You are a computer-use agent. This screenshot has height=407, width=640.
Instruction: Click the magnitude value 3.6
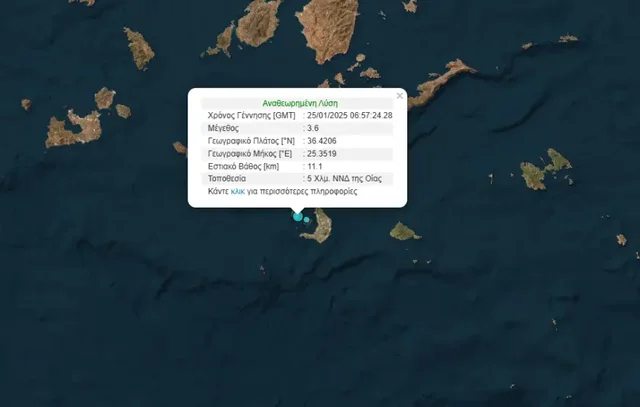[x=313, y=128]
